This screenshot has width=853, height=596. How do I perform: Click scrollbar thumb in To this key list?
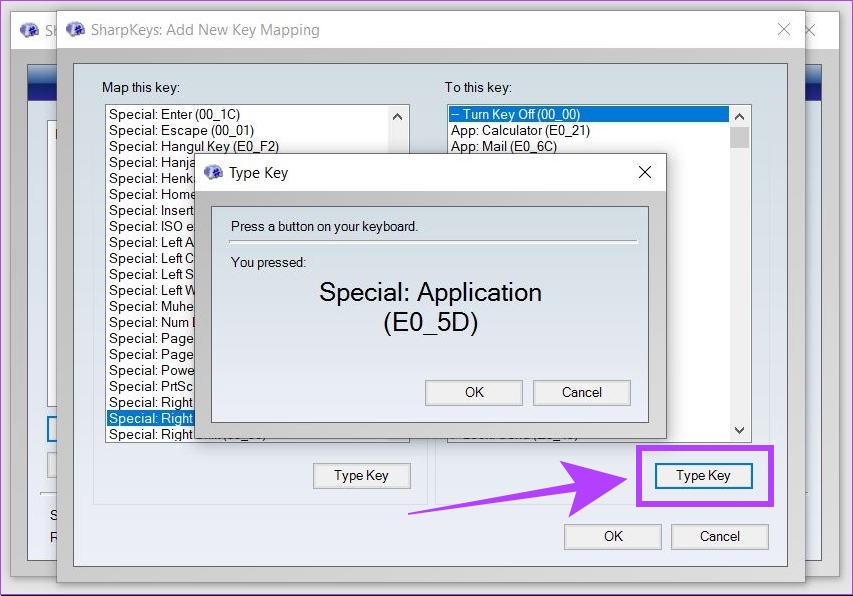point(739,137)
